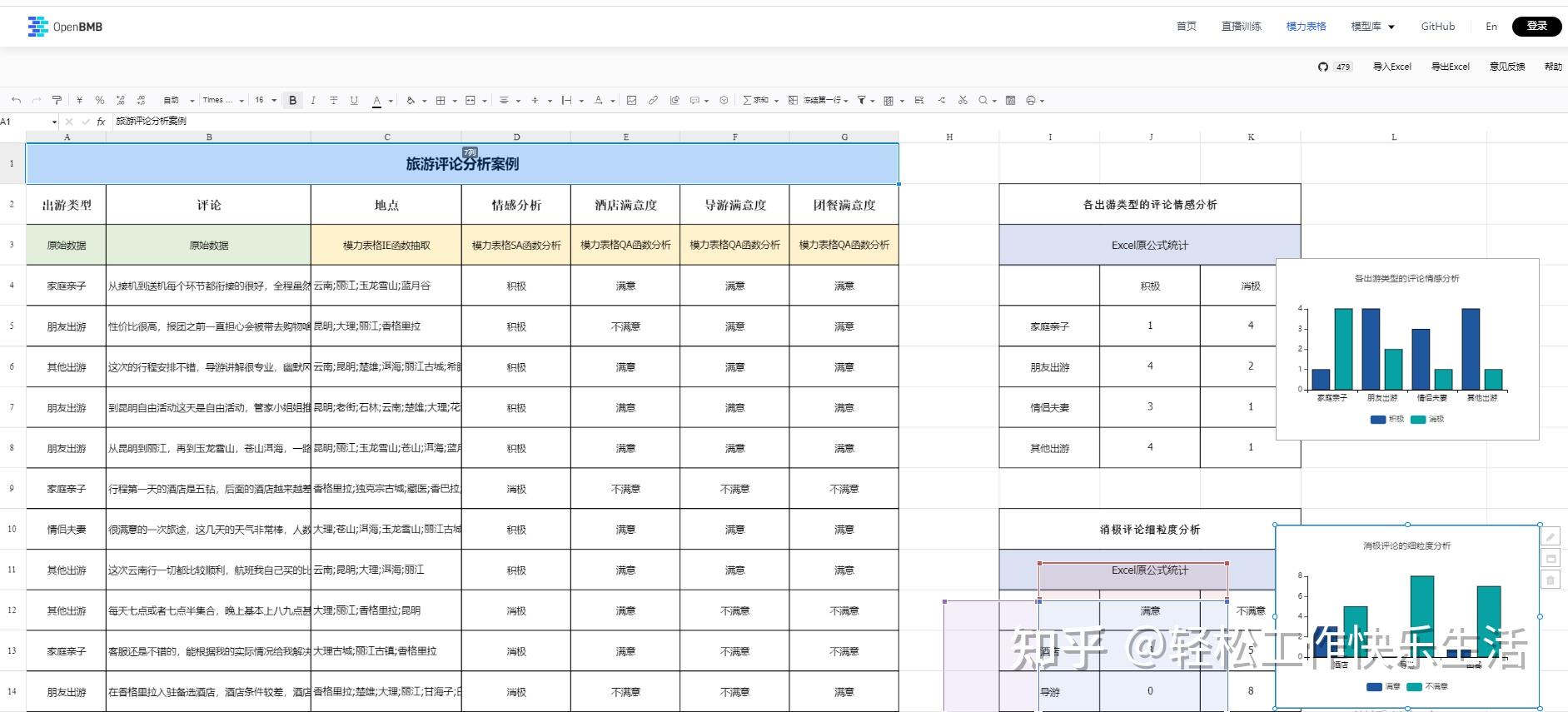Screen dimensions: 1568x712
Task: Click the filter funnel icon
Action: coord(861,100)
